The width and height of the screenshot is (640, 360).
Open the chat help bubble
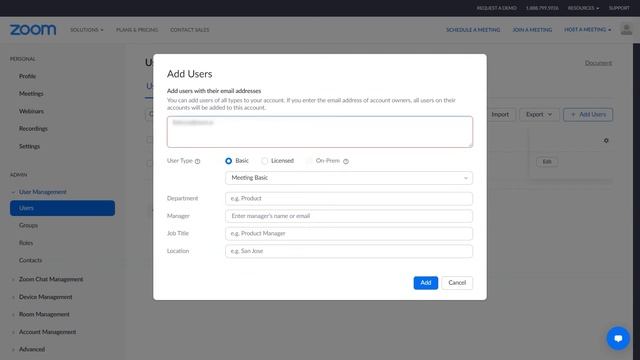coord(618,338)
